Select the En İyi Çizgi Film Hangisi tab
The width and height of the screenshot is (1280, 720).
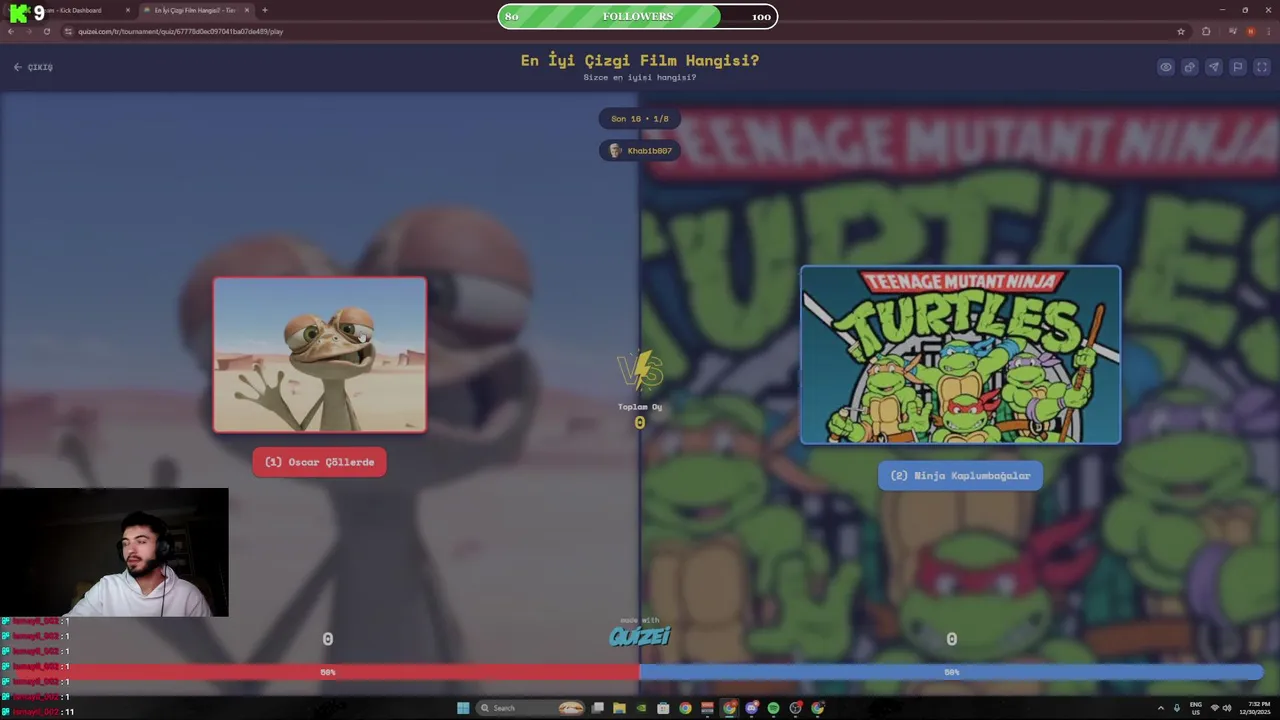point(195,10)
